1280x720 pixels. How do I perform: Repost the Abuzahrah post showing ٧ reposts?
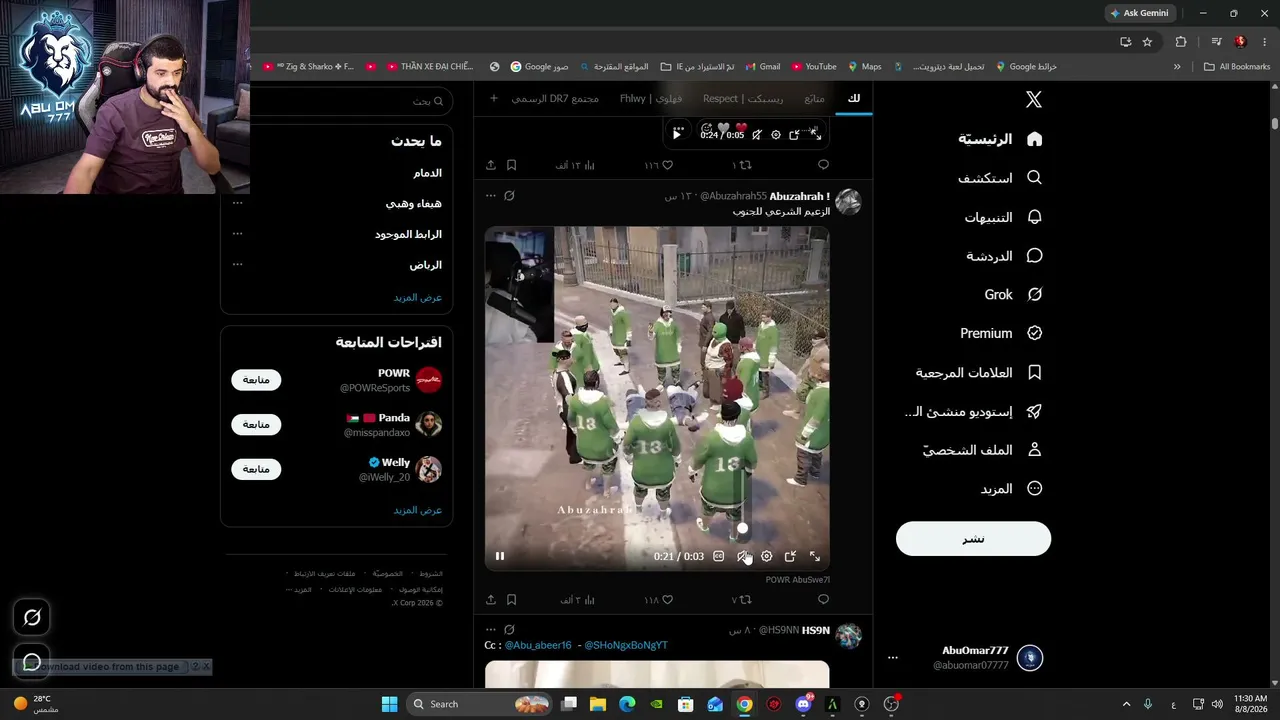(741, 600)
